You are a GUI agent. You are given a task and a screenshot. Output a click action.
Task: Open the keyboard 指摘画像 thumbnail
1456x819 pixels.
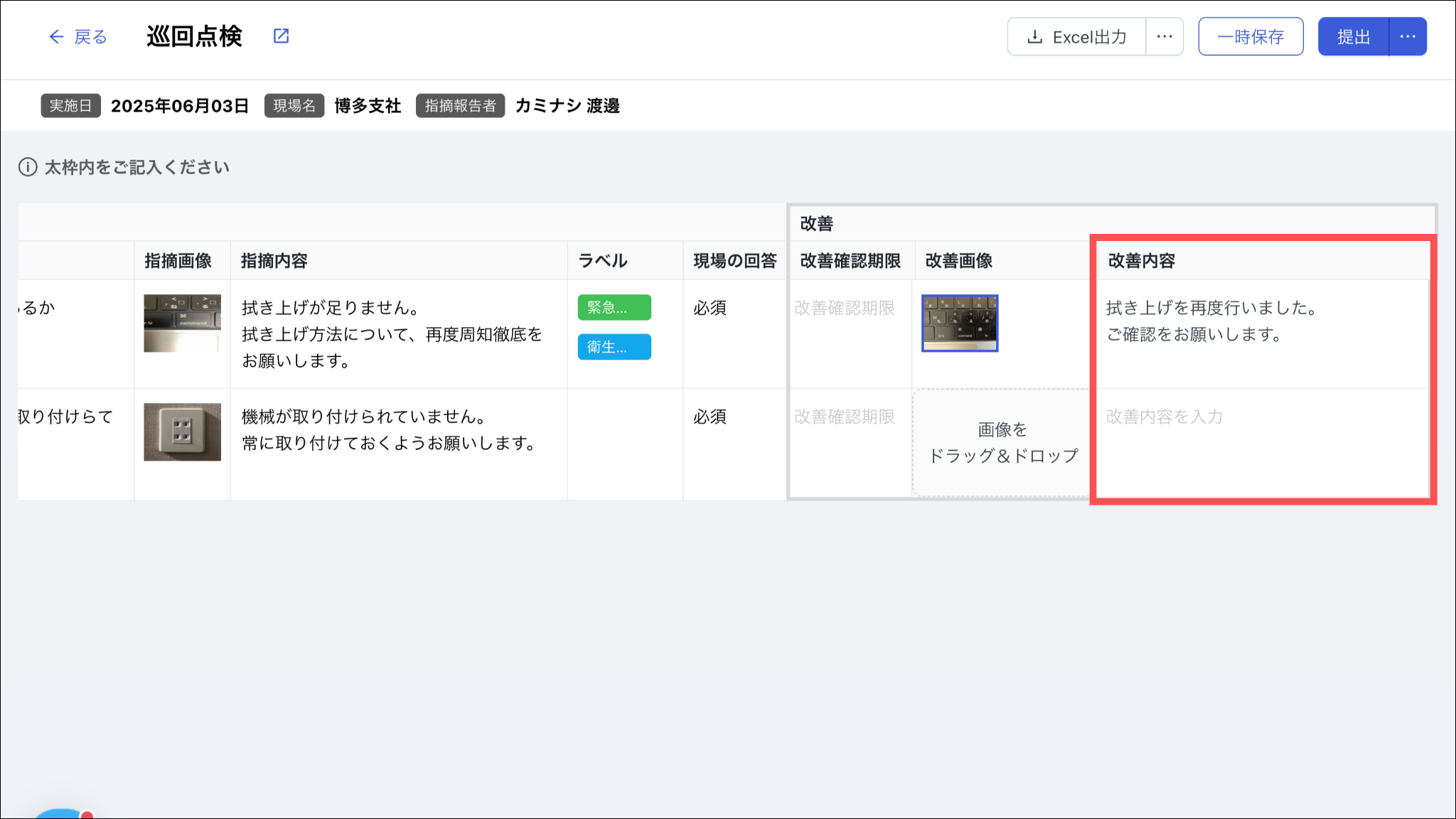click(182, 323)
